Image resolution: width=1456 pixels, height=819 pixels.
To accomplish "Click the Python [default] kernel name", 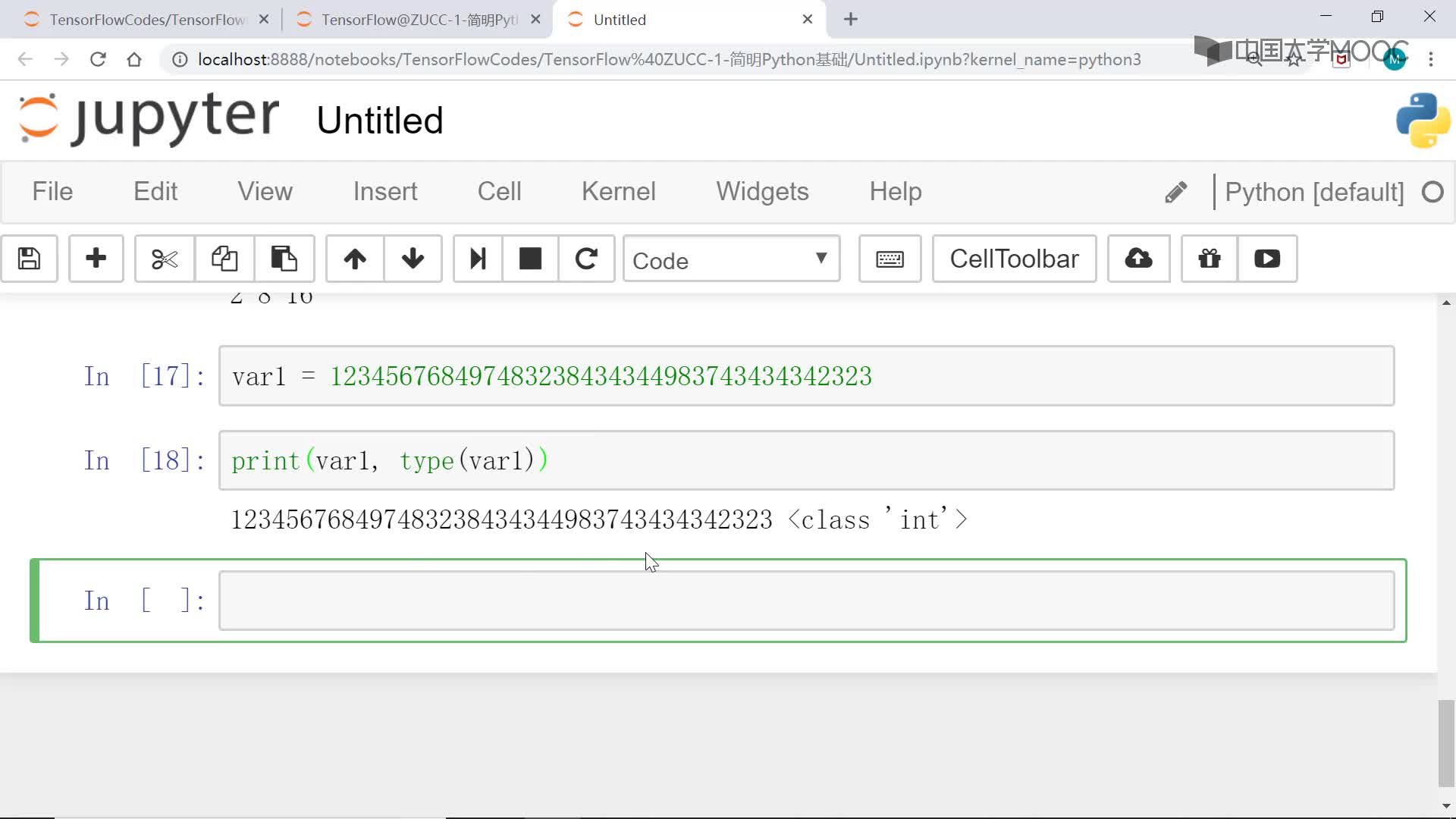I will [x=1314, y=192].
